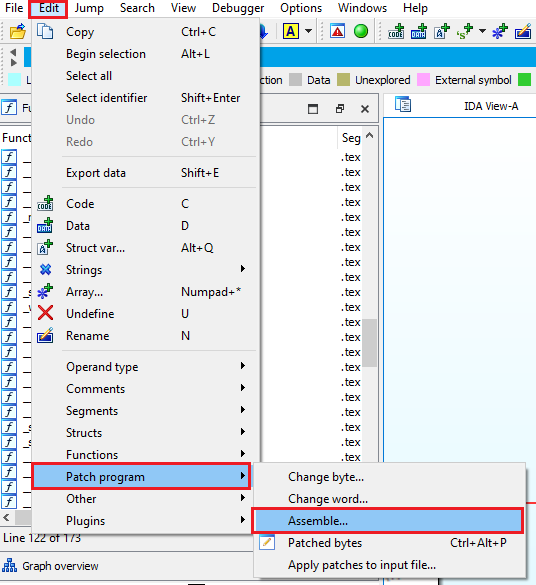
Task: Select Undefine in Edit menu
Action: (x=145, y=314)
